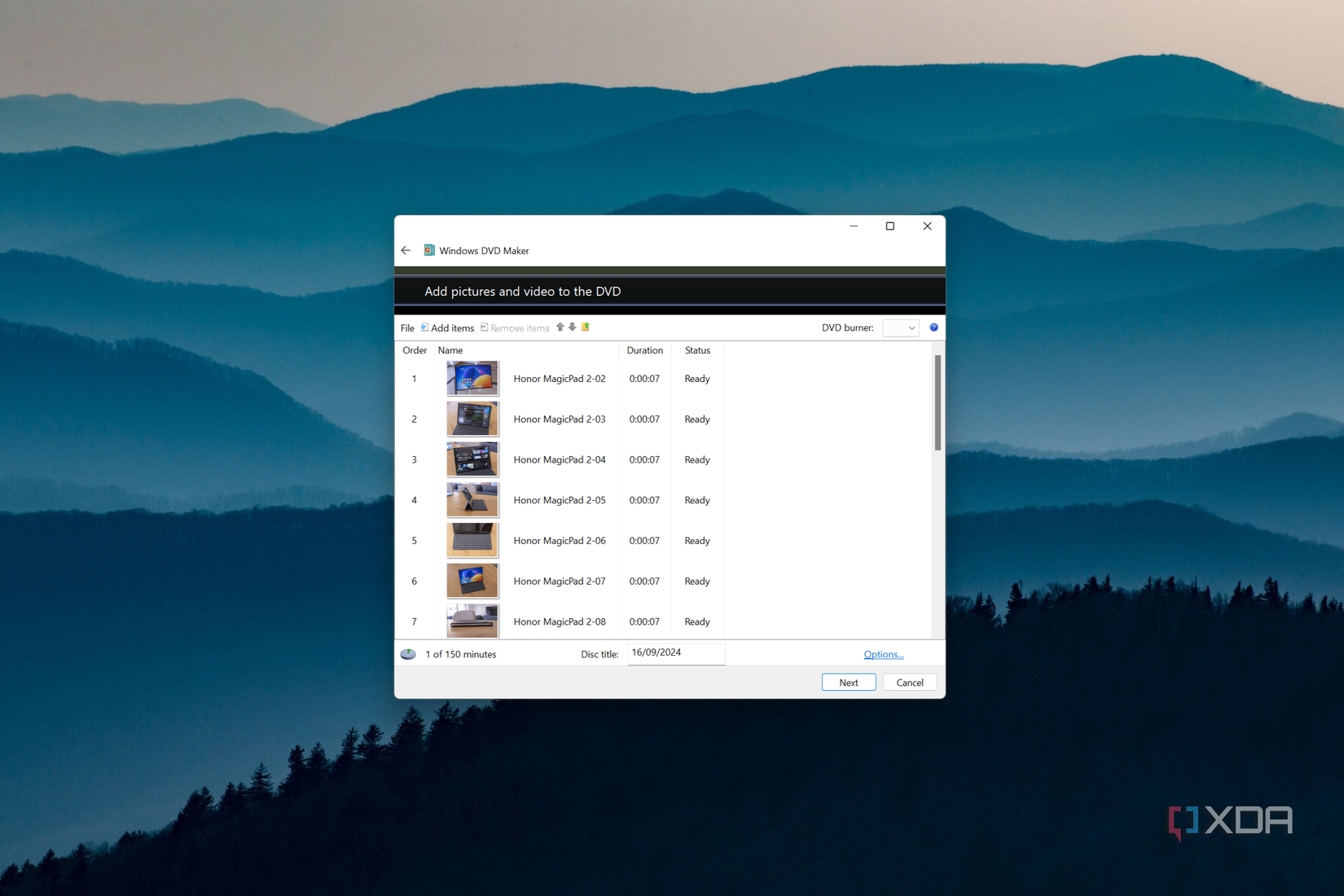
Task: Move selected item up using arrow icon
Action: [x=560, y=327]
